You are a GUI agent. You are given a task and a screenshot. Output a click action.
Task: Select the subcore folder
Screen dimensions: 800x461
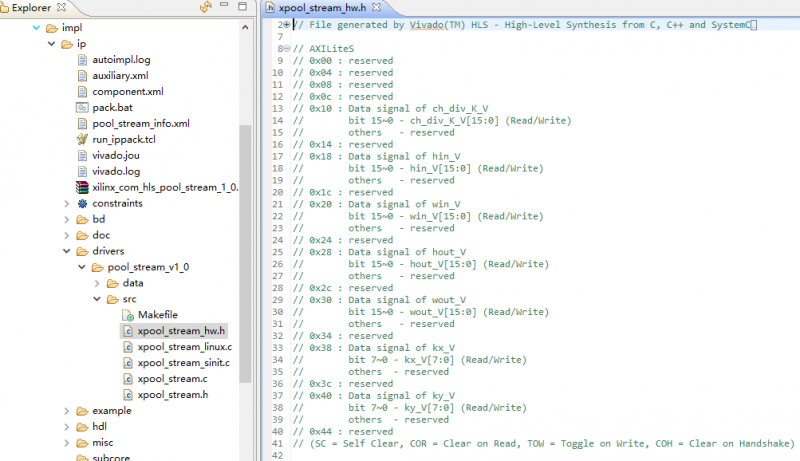111,457
